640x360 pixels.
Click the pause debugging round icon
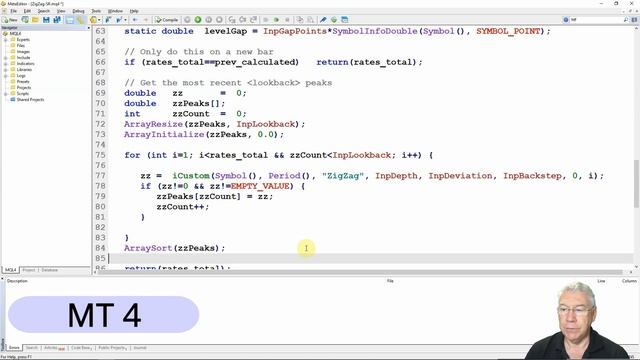[209, 20]
